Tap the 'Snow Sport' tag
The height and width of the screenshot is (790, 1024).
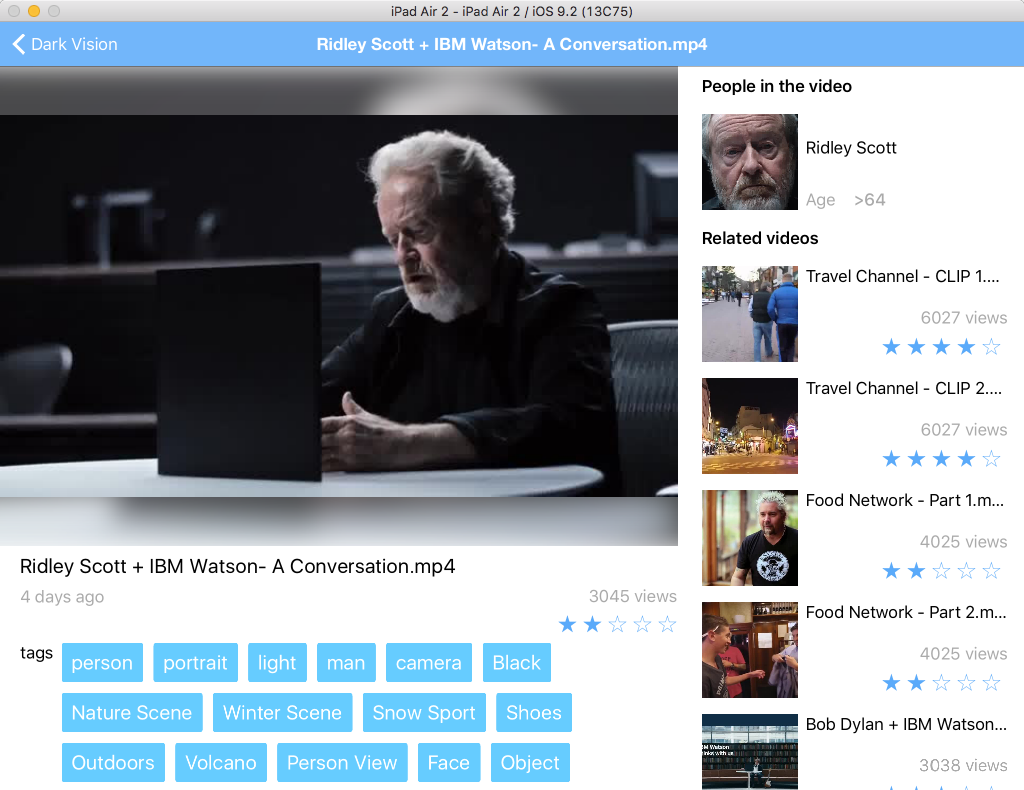point(424,712)
